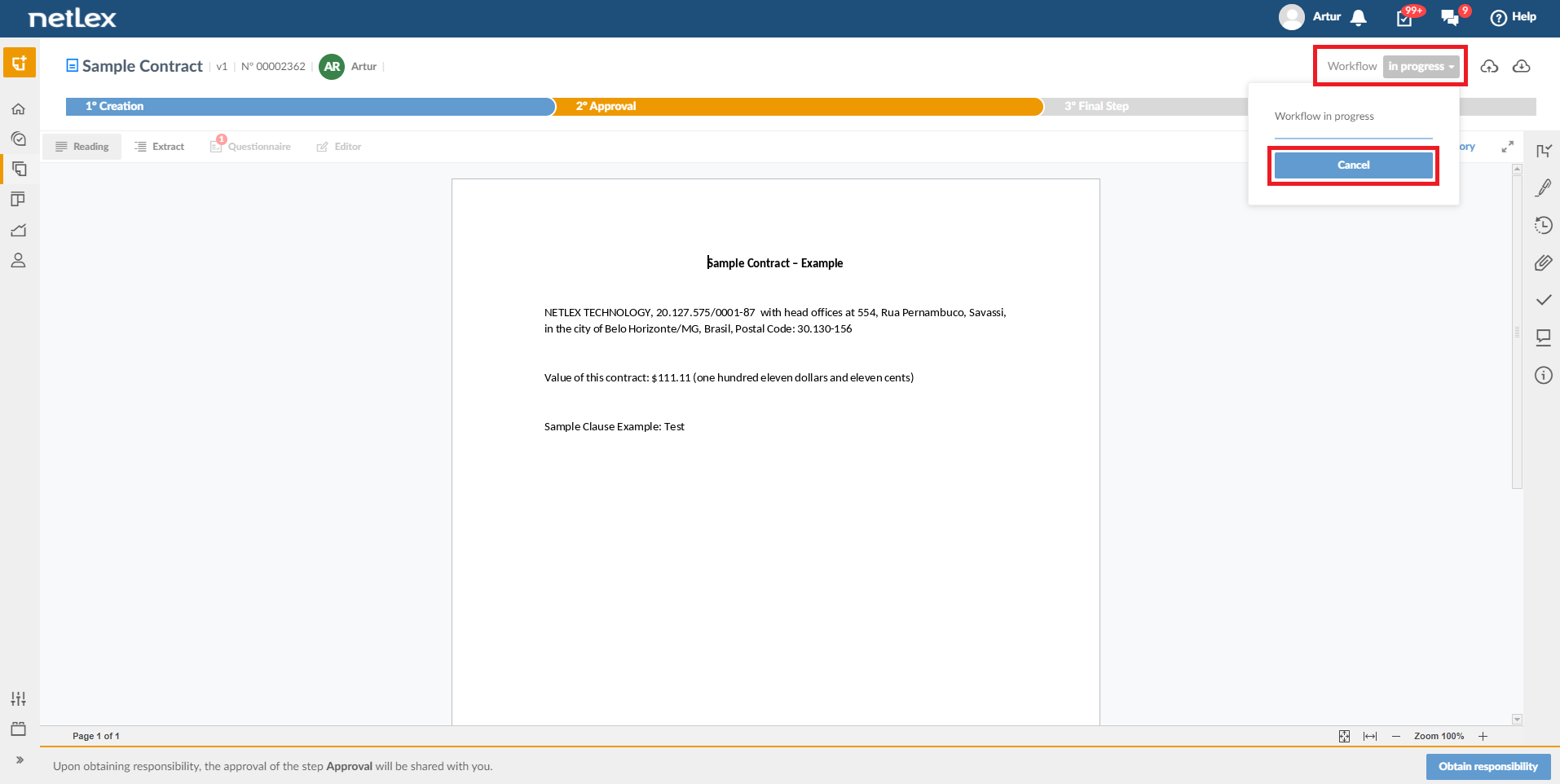
Task: Open the information icon in right panel
Action: pos(1543,375)
